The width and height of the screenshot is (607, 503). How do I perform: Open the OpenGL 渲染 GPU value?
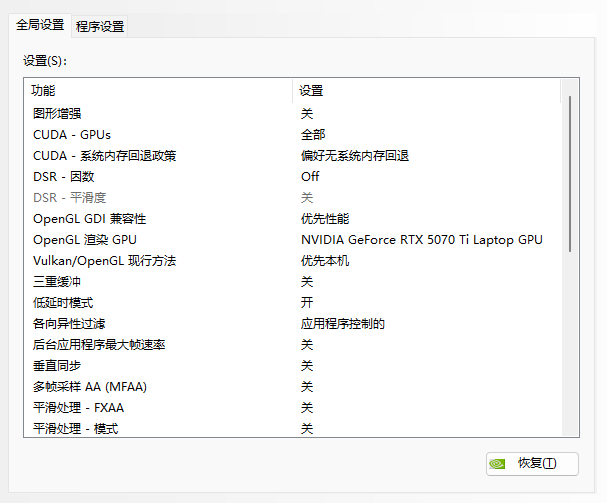click(x=421, y=239)
